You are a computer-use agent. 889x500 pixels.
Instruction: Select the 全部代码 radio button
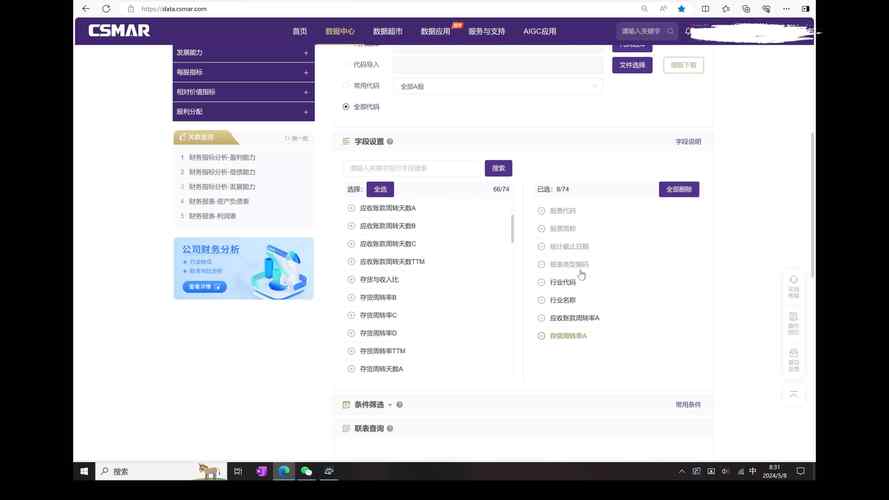coord(346,107)
